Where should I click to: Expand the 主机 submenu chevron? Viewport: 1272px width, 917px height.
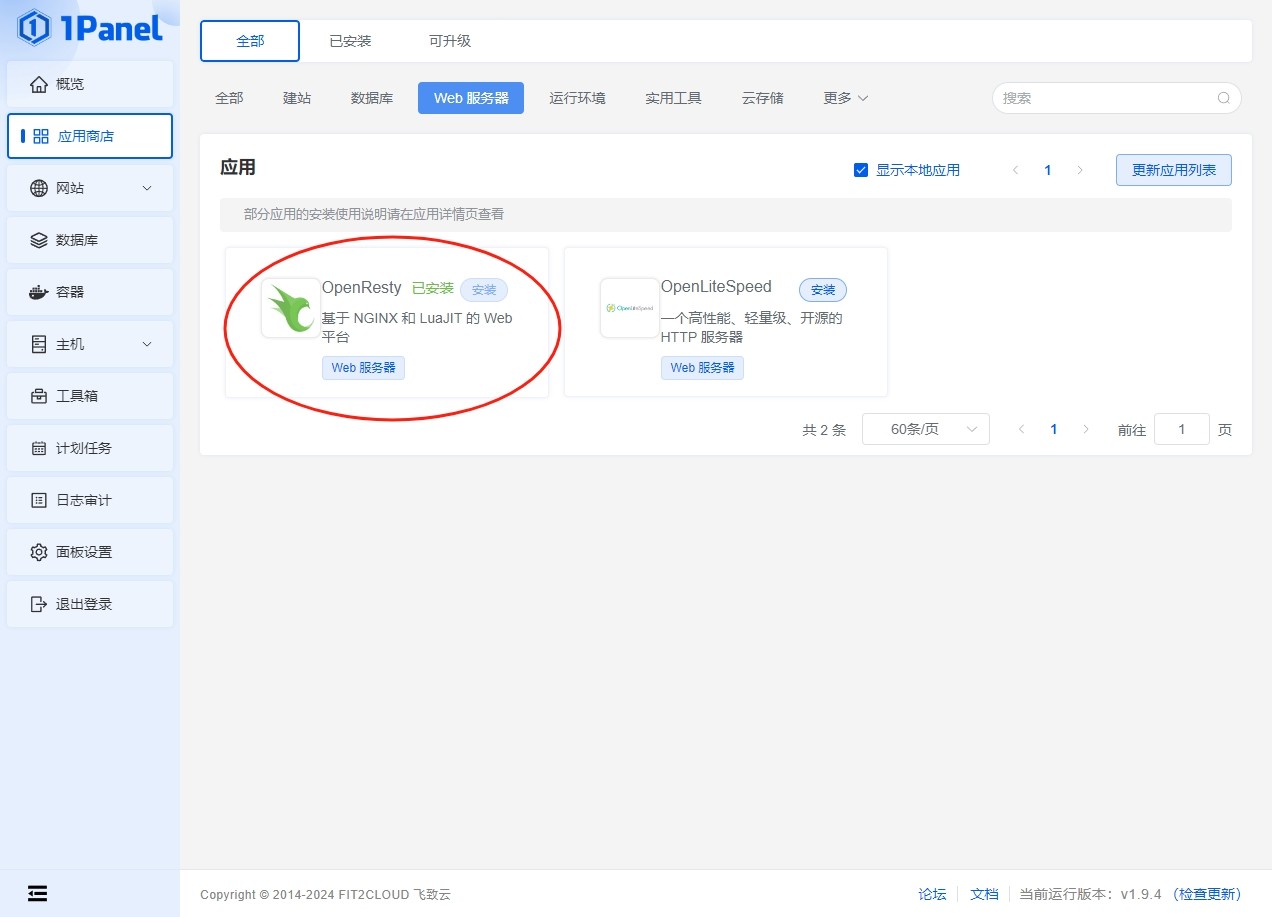[147, 344]
